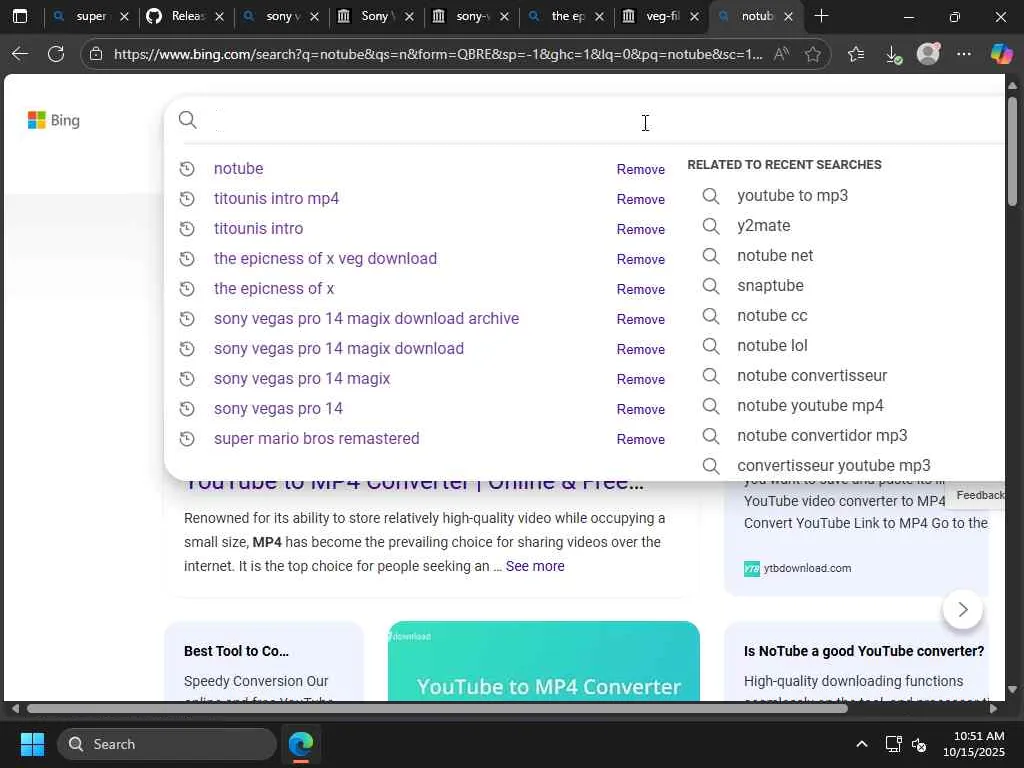Go back with the browser back arrow
Screen dimensions: 1024x768
click(20, 54)
